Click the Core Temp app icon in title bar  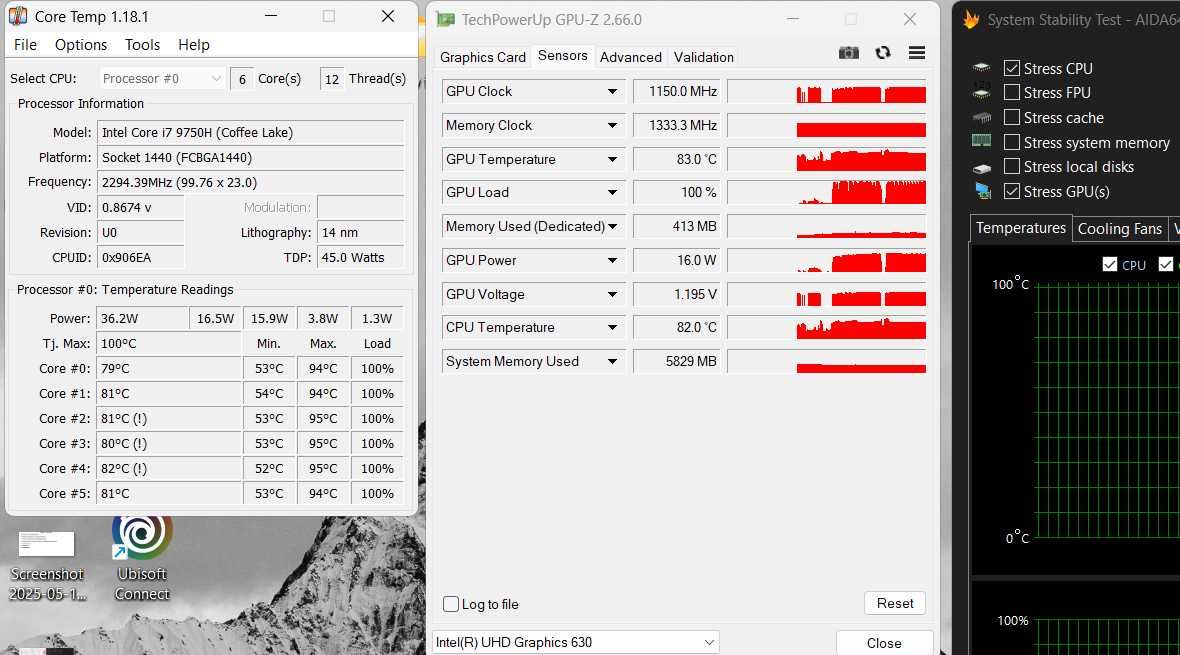click(18, 16)
